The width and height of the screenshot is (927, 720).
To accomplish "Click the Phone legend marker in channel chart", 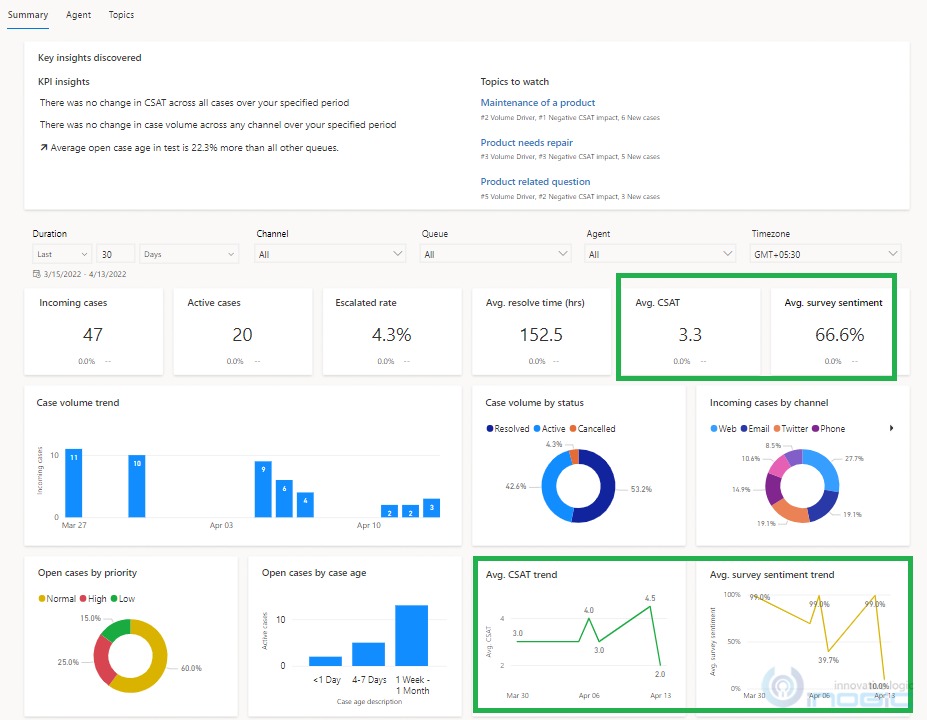I will click(x=815, y=427).
